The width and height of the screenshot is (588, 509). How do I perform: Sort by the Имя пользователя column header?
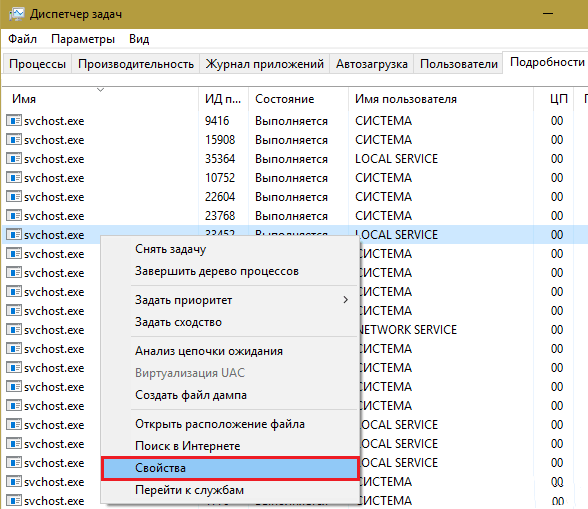[x=406, y=99]
